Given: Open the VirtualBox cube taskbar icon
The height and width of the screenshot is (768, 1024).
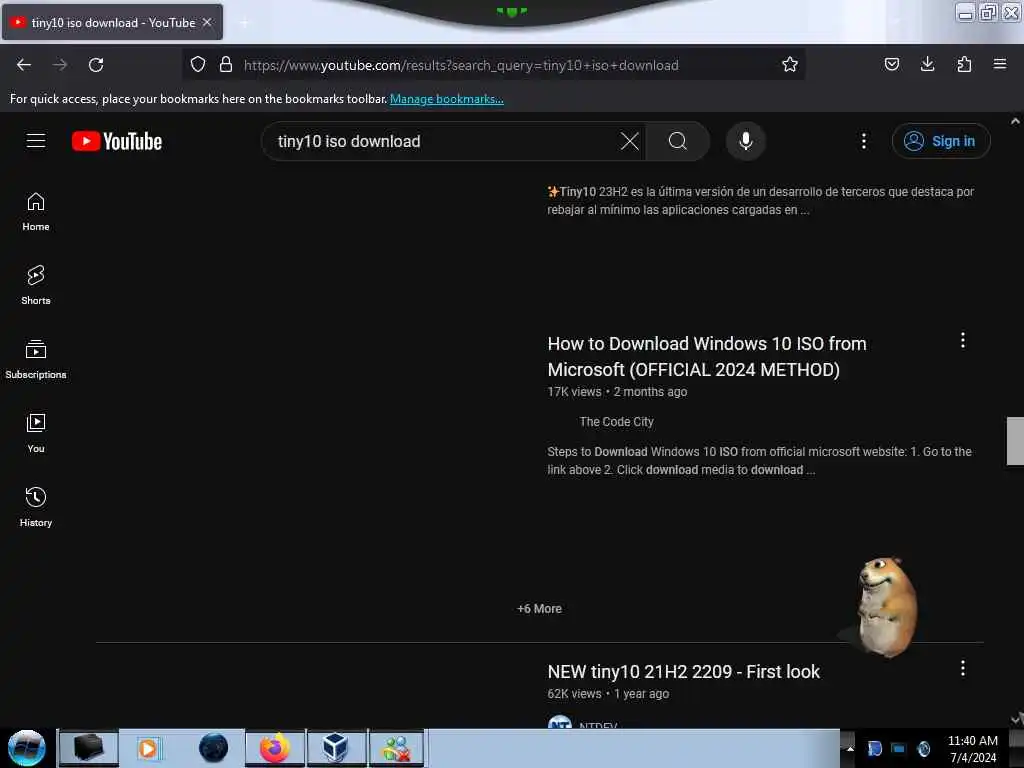Looking at the screenshot, I should (336, 748).
